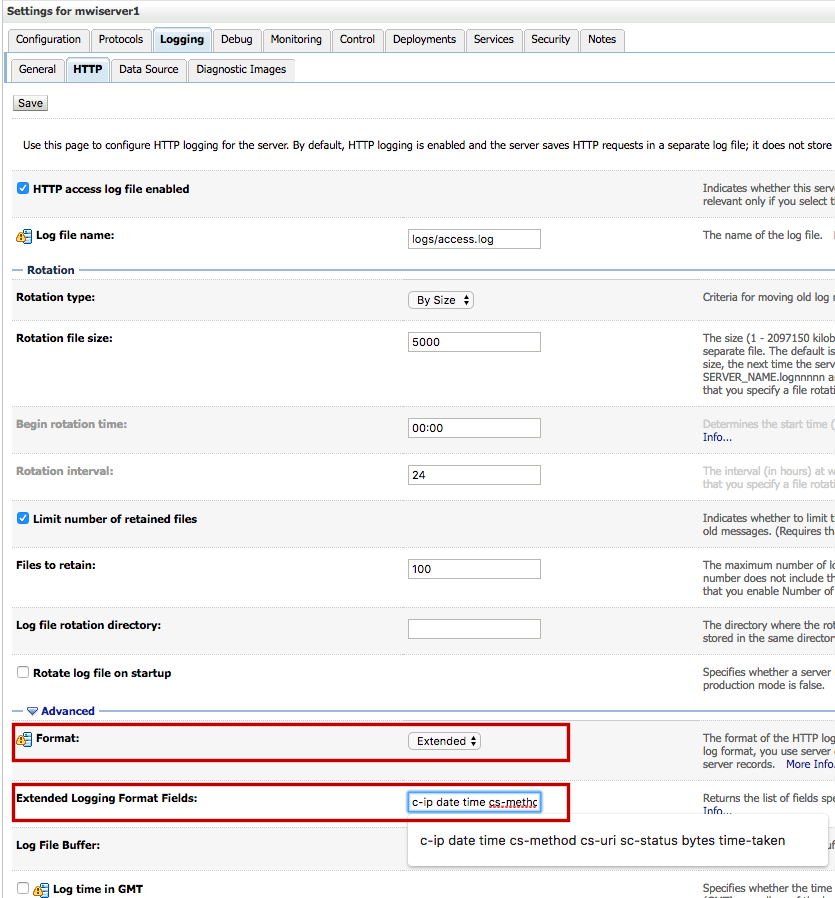Focus the Log file name input field
The width and height of the screenshot is (835, 898).
point(474,239)
